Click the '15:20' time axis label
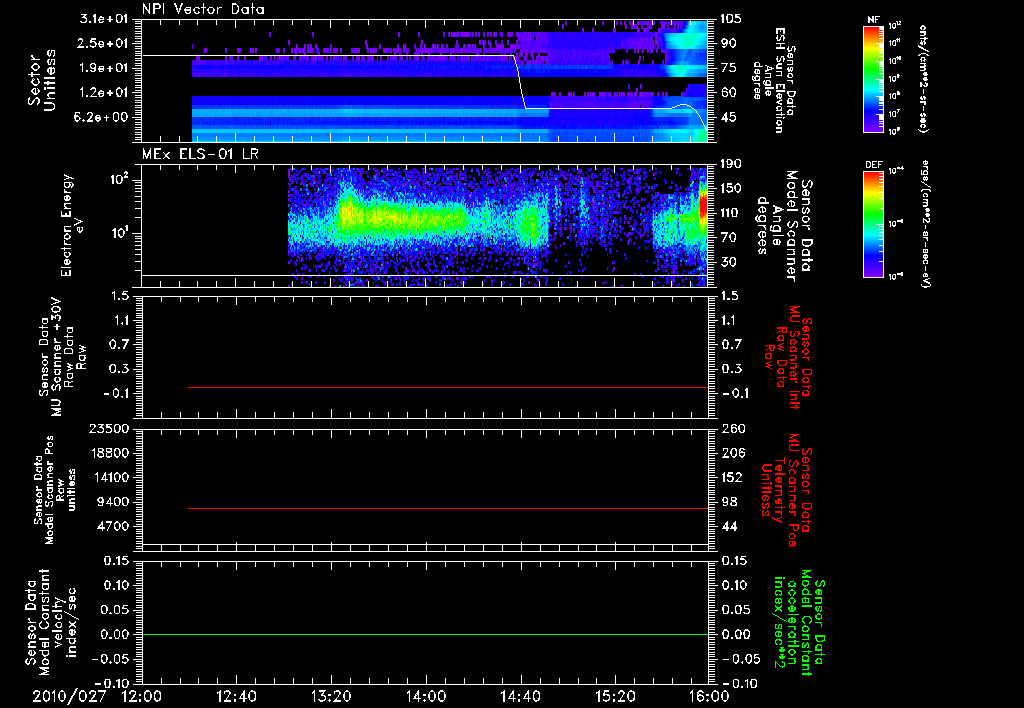 coord(615,697)
